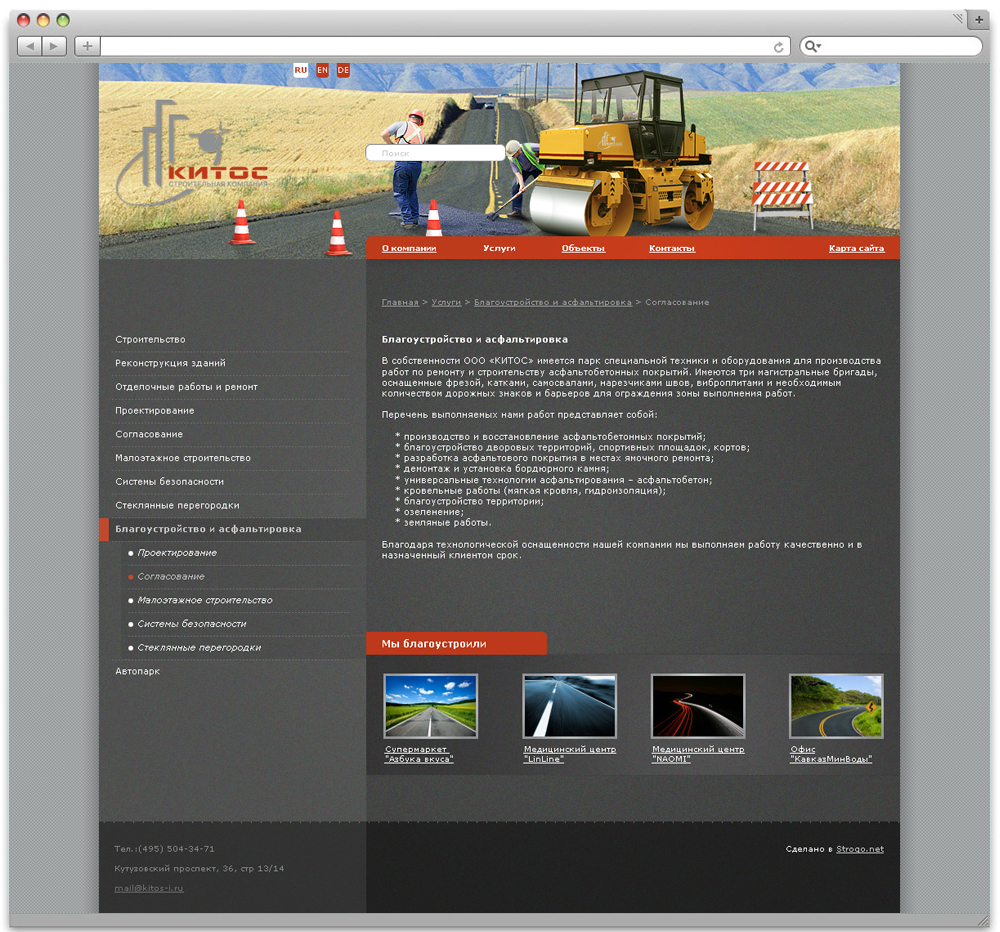
Task: Click the site Поиск search field
Action: (436, 153)
